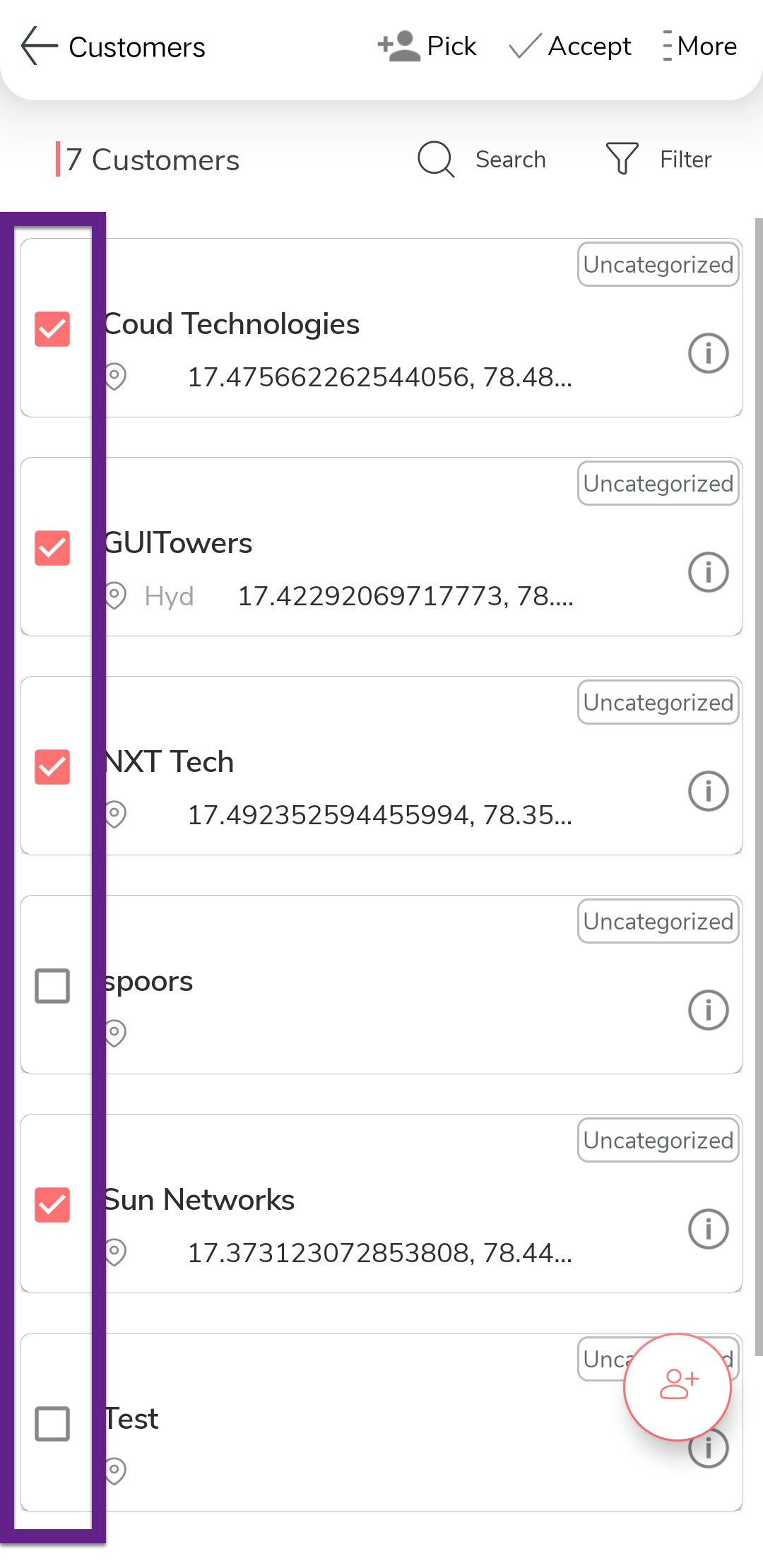Tap the Pick add-person icon
Image resolution: width=763 pixels, height=1568 pixels.
pos(399,47)
